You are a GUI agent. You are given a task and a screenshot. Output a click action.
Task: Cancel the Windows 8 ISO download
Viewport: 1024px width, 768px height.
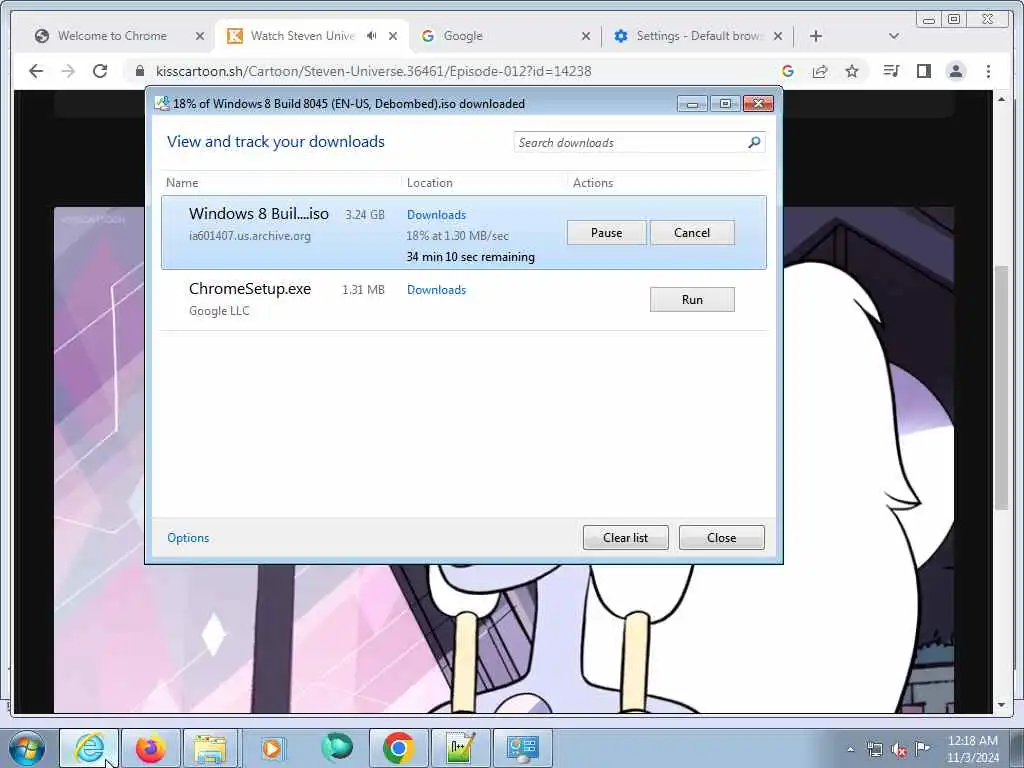point(692,232)
